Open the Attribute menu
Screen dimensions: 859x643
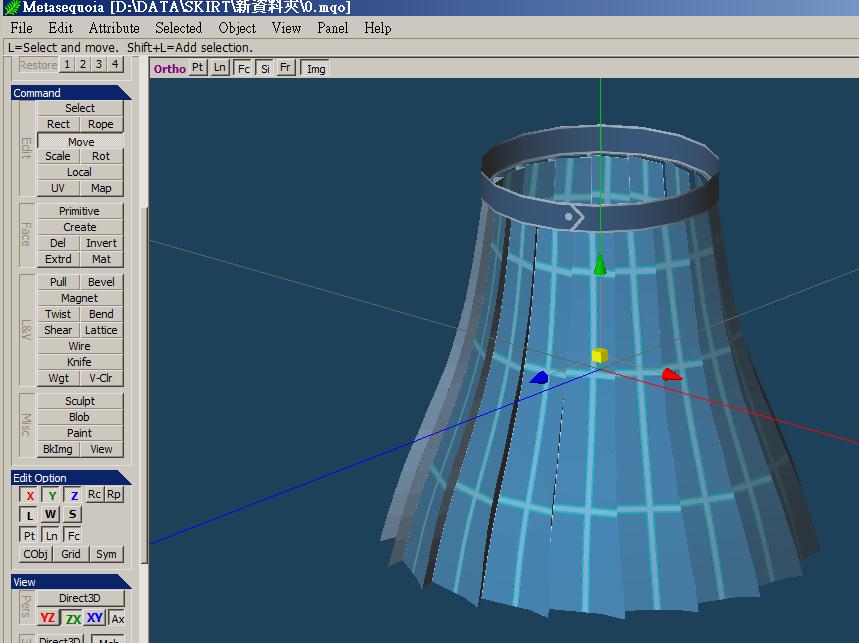[x=114, y=28]
